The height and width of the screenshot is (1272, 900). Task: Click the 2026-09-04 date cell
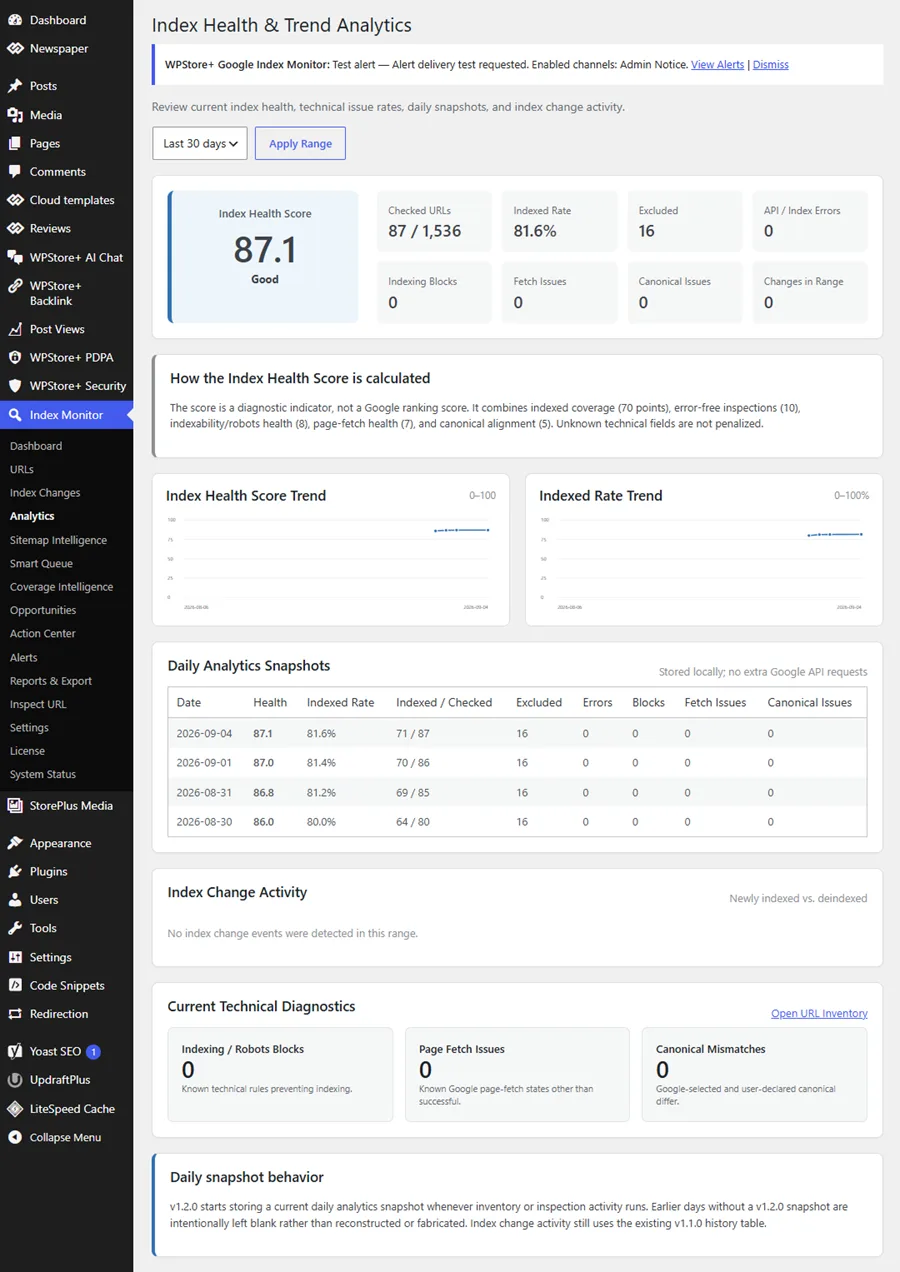click(x=204, y=733)
